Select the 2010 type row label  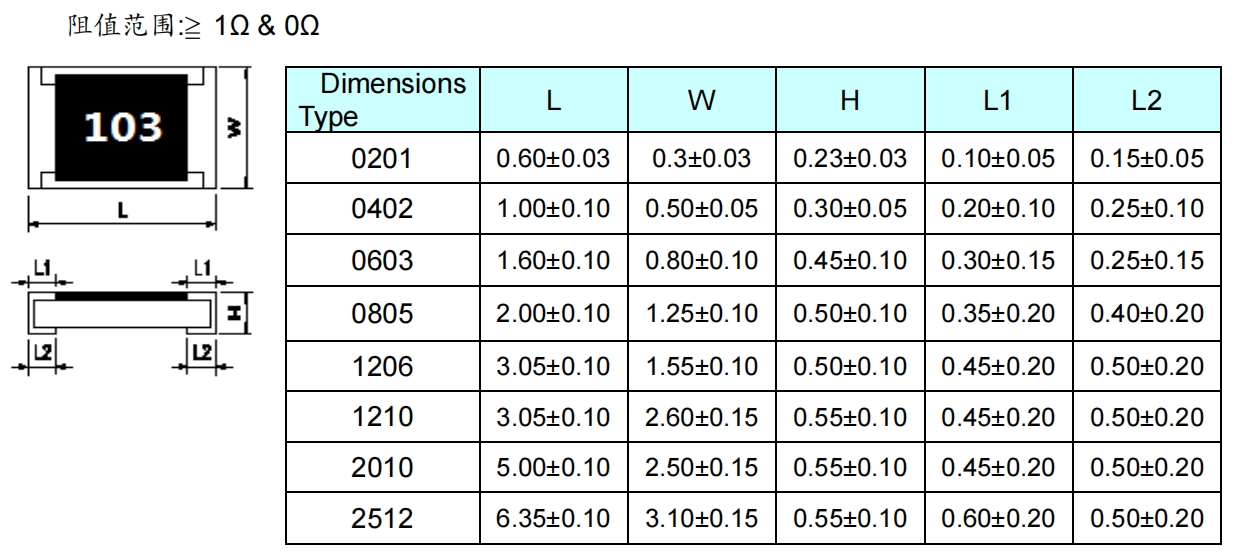[x=383, y=468]
